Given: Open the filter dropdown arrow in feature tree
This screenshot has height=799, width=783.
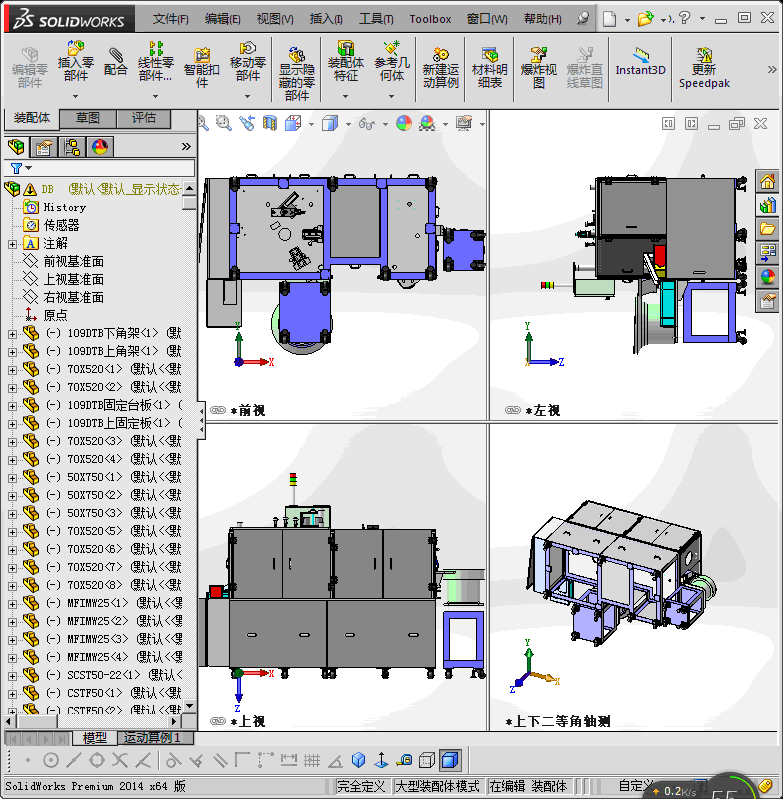Looking at the screenshot, I should pos(29,168).
